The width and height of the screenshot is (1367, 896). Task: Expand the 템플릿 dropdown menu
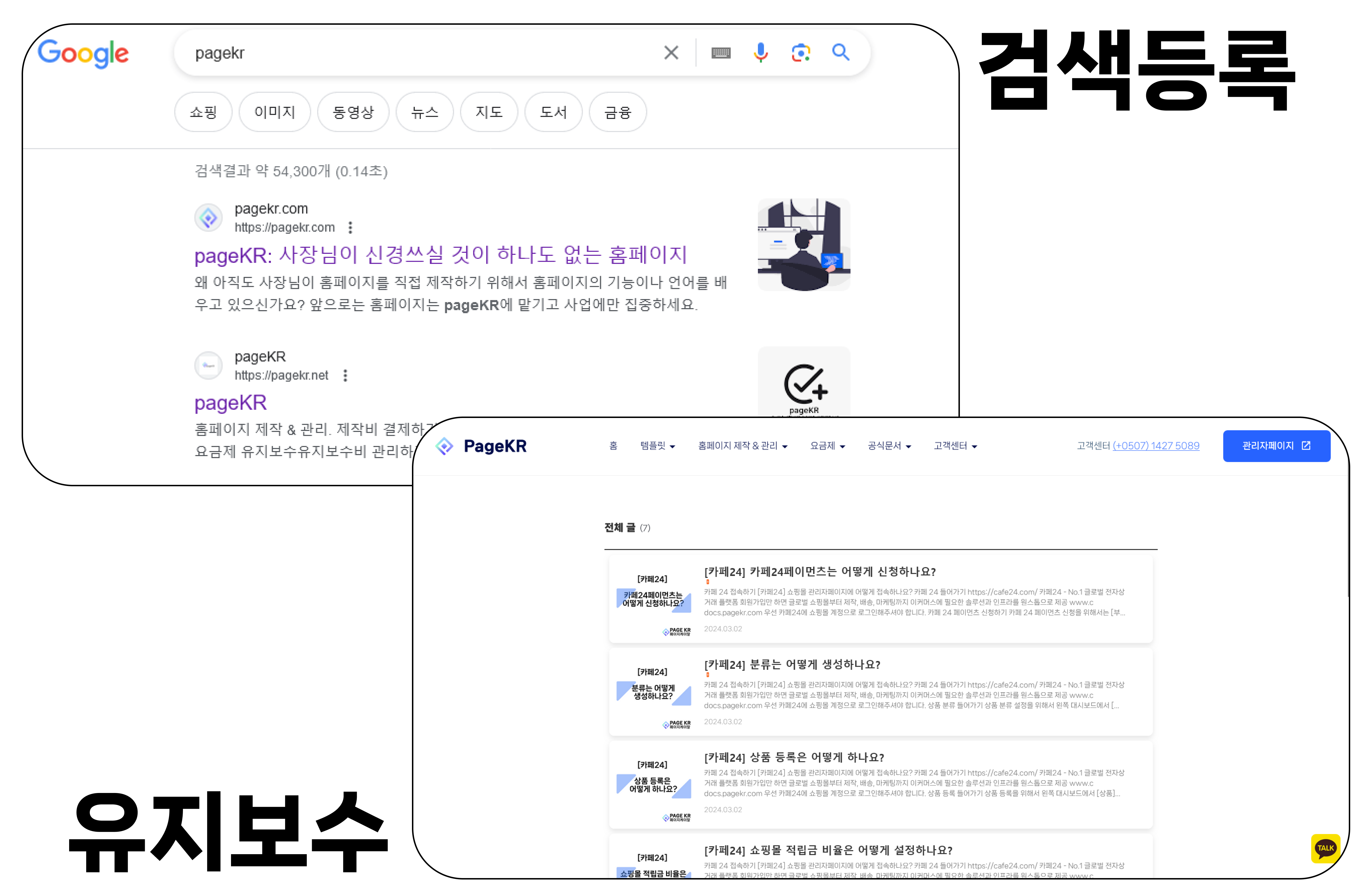658,446
